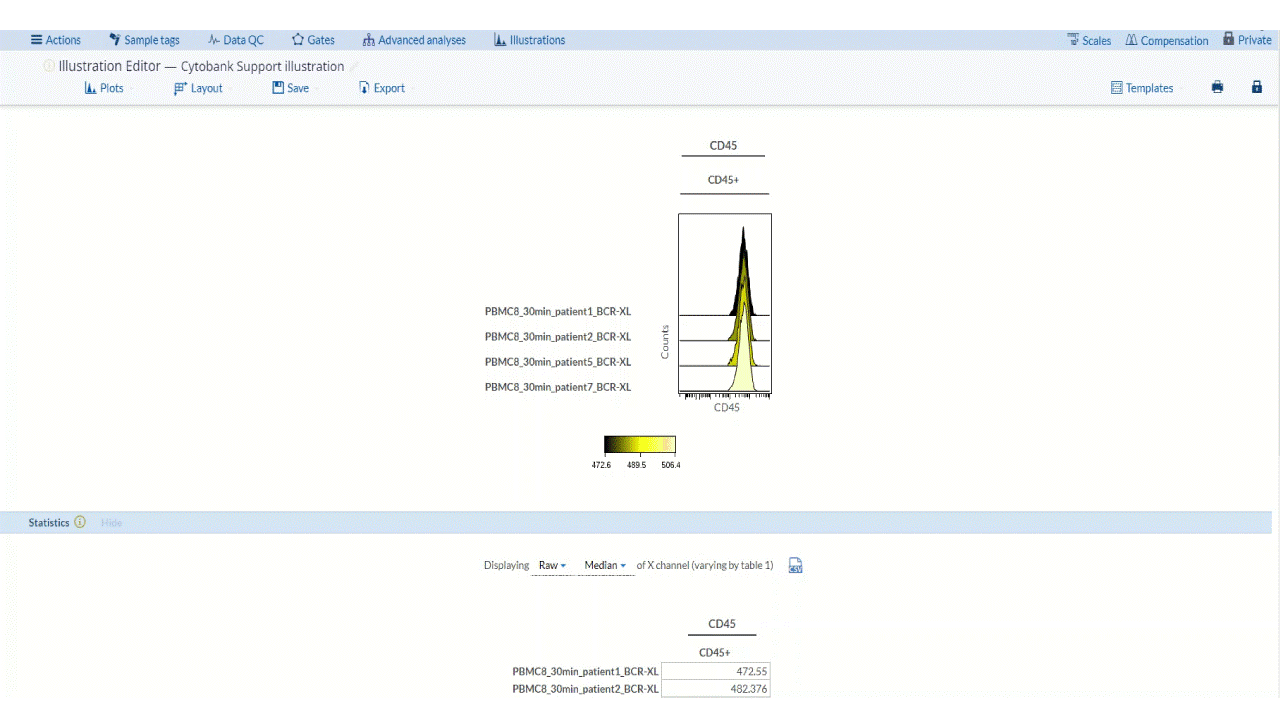Viewport: 1280px width, 720px height.
Task: Open the Advanced analyses menu
Action: tap(414, 40)
